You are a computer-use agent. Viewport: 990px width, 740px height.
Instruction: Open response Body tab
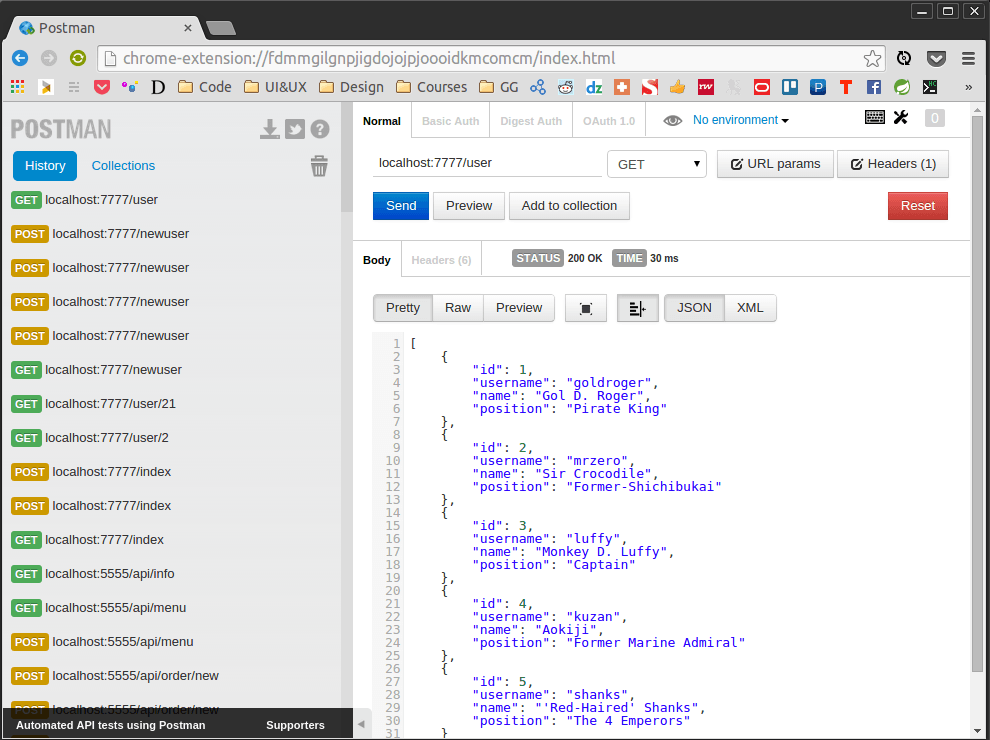coord(377,260)
